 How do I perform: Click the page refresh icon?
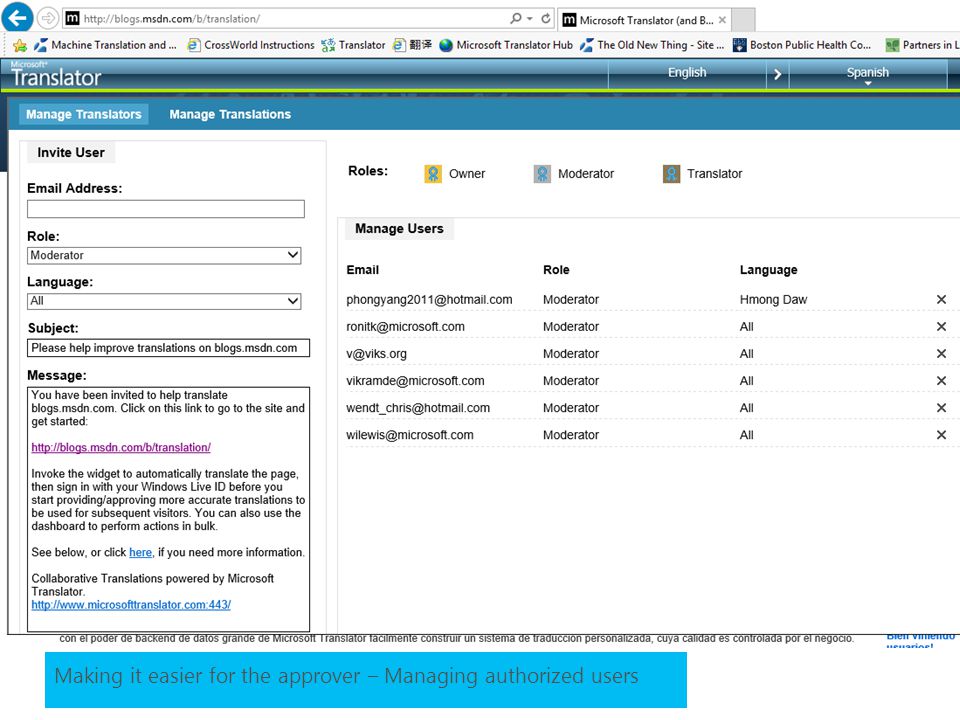pos(546,18)
